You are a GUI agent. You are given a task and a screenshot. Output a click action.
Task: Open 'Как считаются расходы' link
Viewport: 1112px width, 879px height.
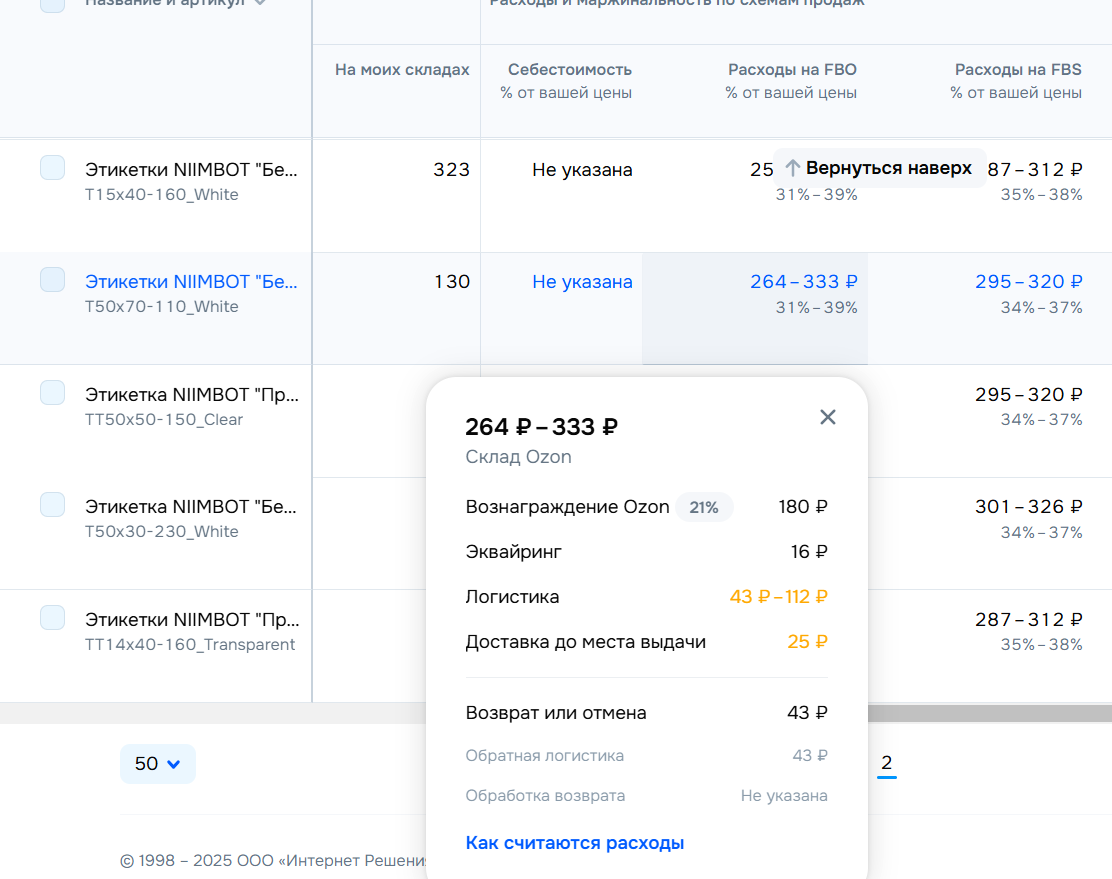[x=574, y=843]
